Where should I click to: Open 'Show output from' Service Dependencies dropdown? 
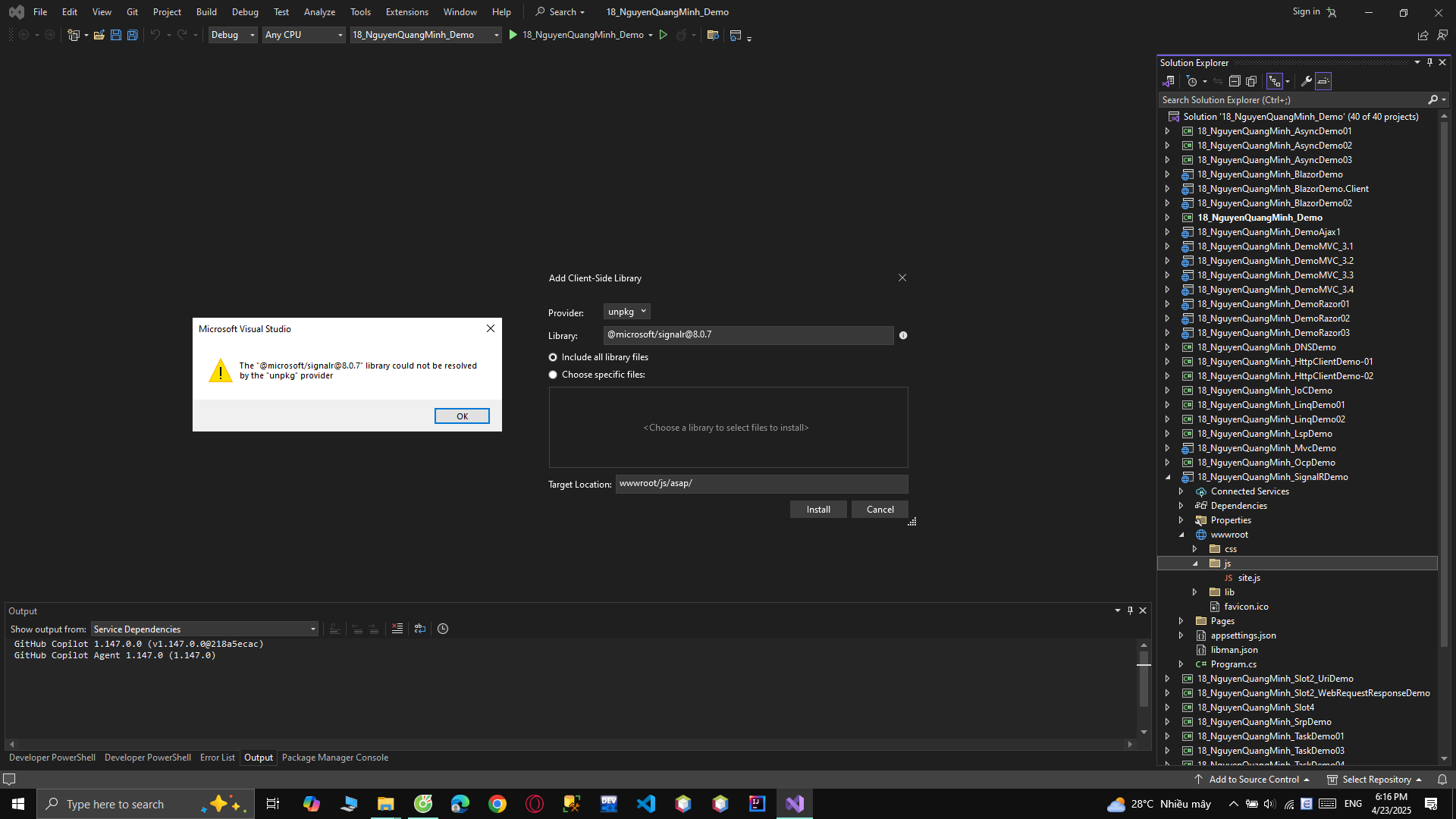[x=204, y=629]
